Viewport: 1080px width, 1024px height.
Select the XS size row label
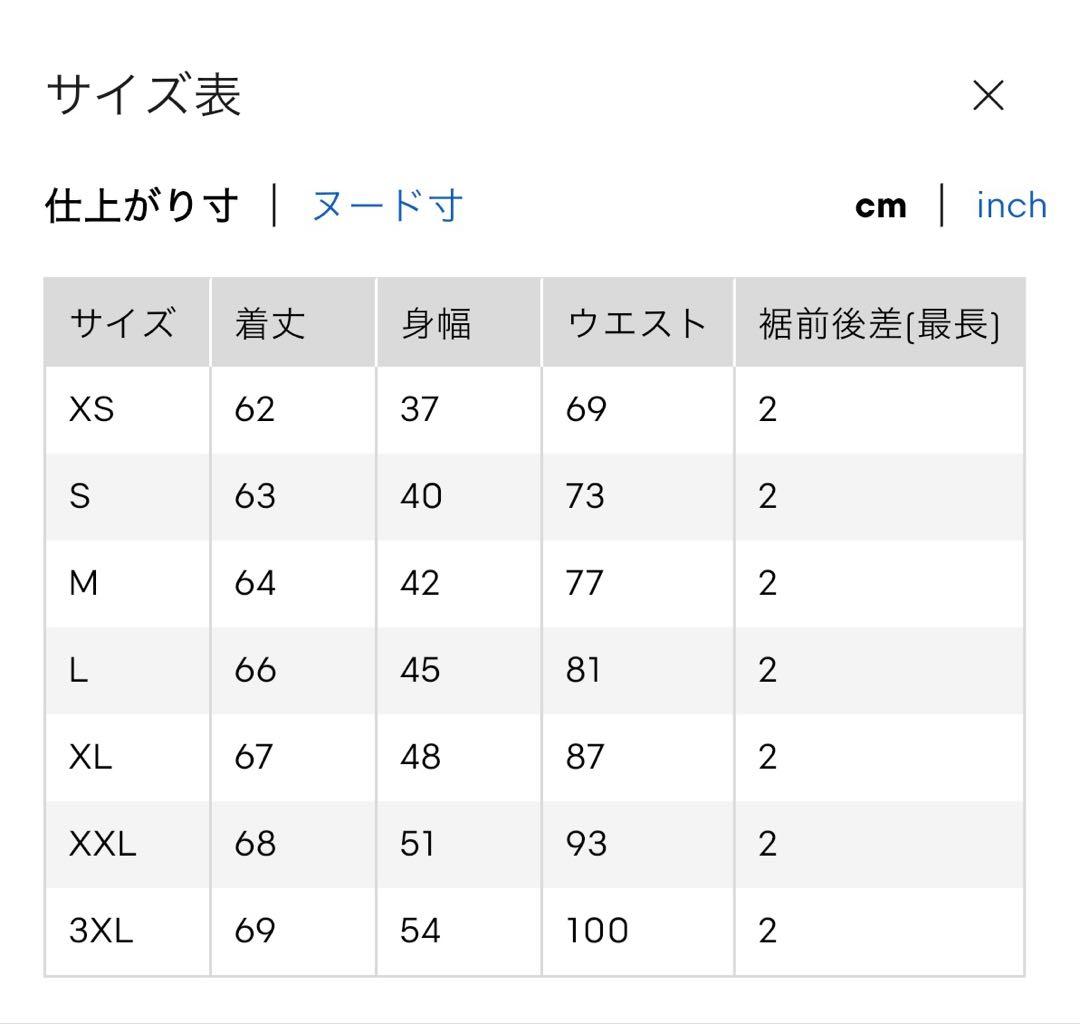92,409
